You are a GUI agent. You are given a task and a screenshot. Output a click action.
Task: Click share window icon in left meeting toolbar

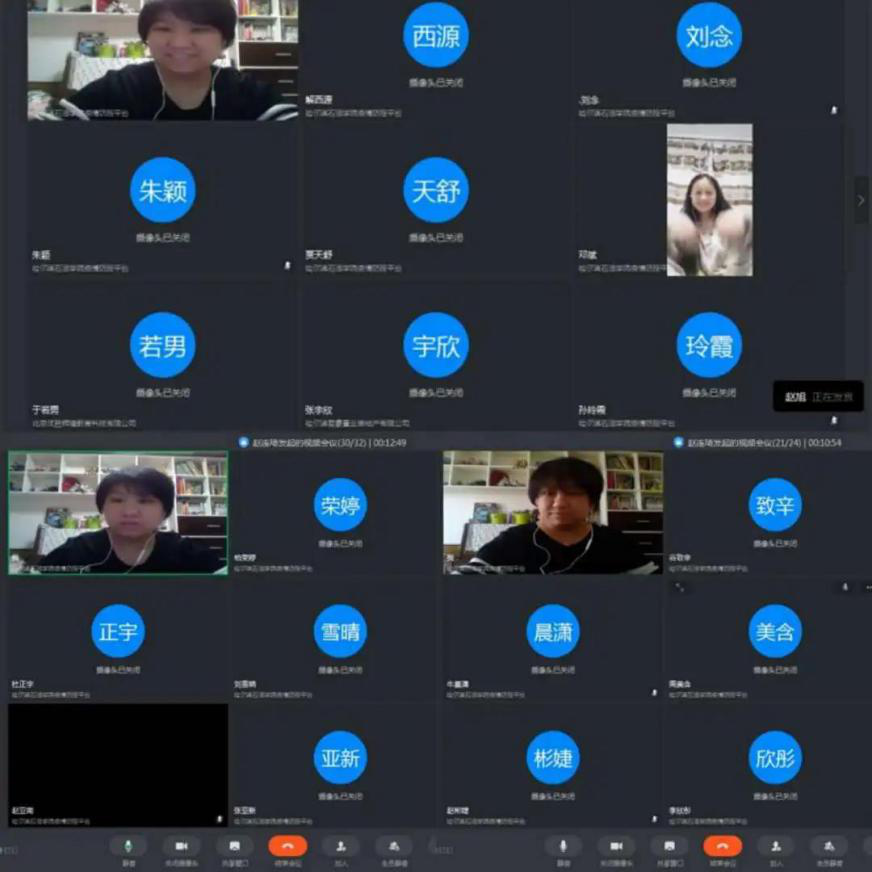click(x=234, y=846)
